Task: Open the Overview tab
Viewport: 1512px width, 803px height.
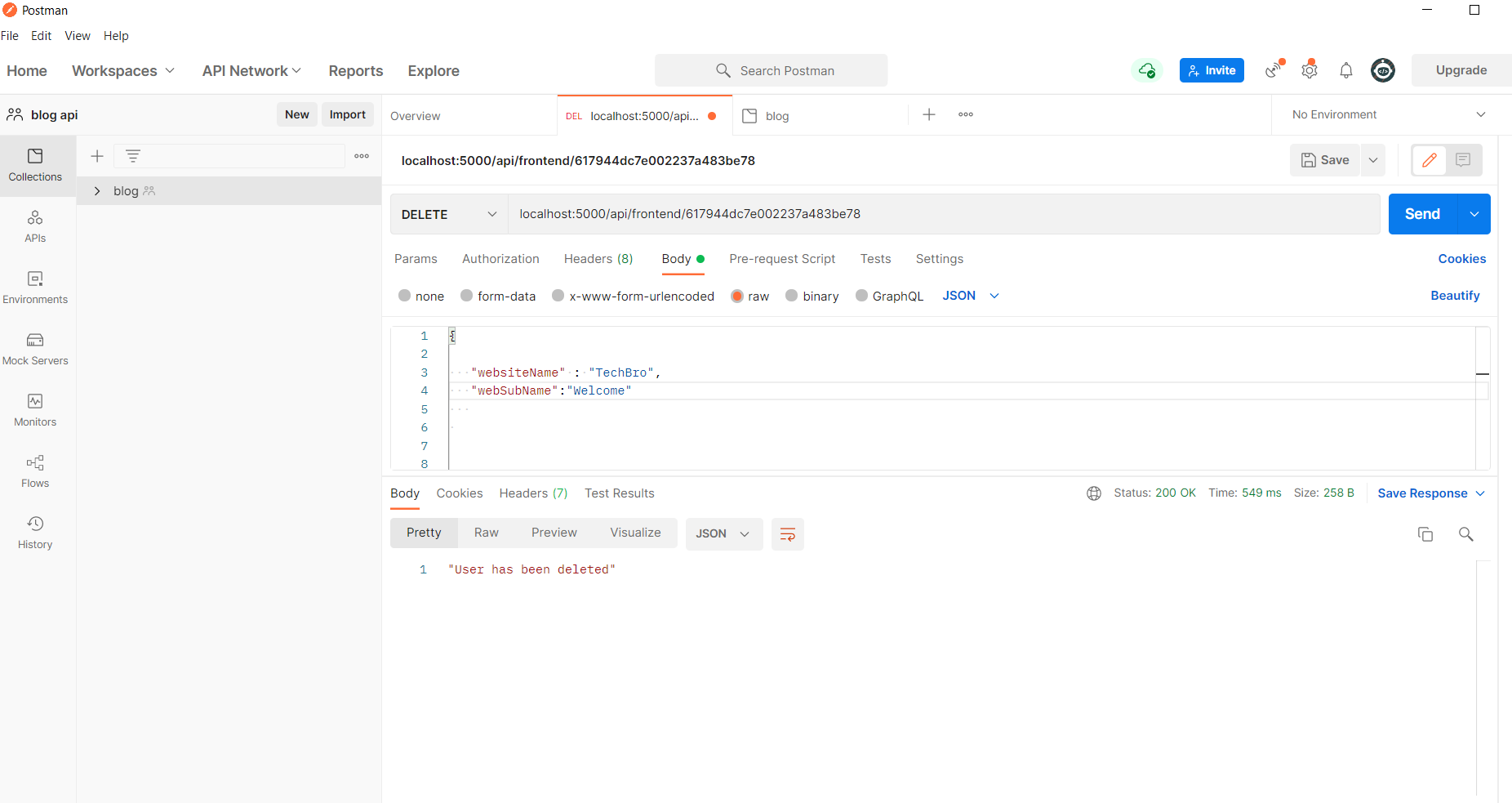Action: (416, 116)
